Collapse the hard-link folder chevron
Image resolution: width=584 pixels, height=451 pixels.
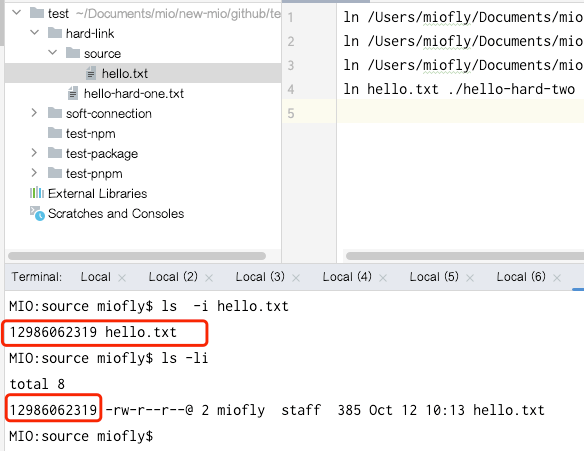tap(35, 33)
